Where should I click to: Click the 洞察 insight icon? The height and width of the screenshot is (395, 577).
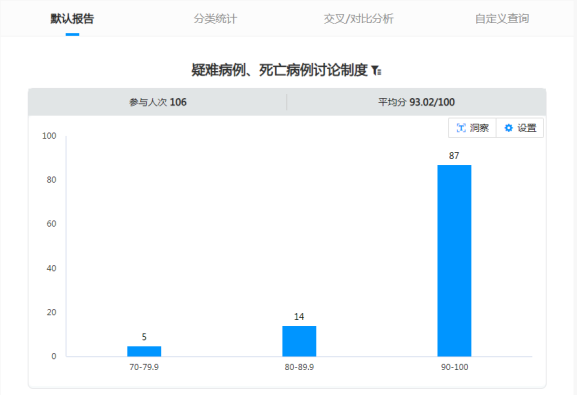coord(461,128)
